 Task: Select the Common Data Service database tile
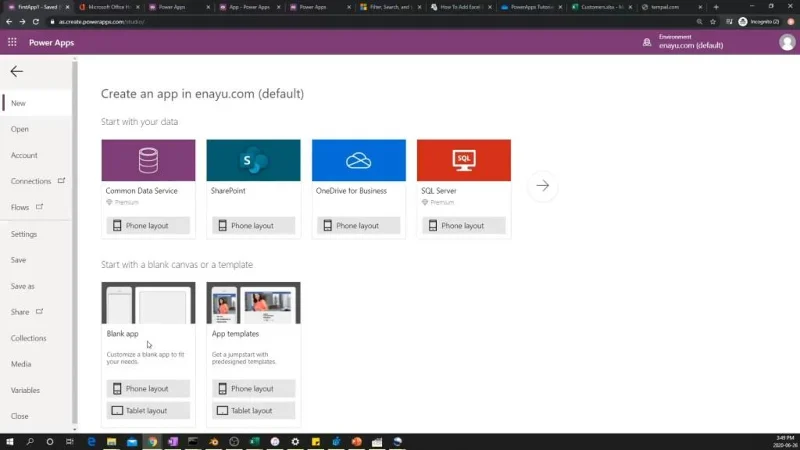[148, 160]
